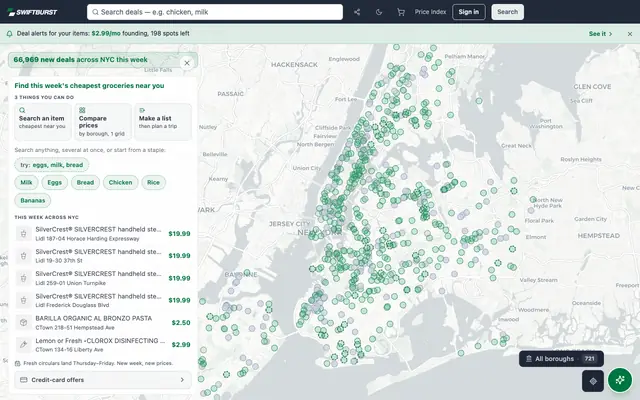Click the icon beside Lidl 19-30 37th St deal
640x400 pixels.
(x=24, y=256)
